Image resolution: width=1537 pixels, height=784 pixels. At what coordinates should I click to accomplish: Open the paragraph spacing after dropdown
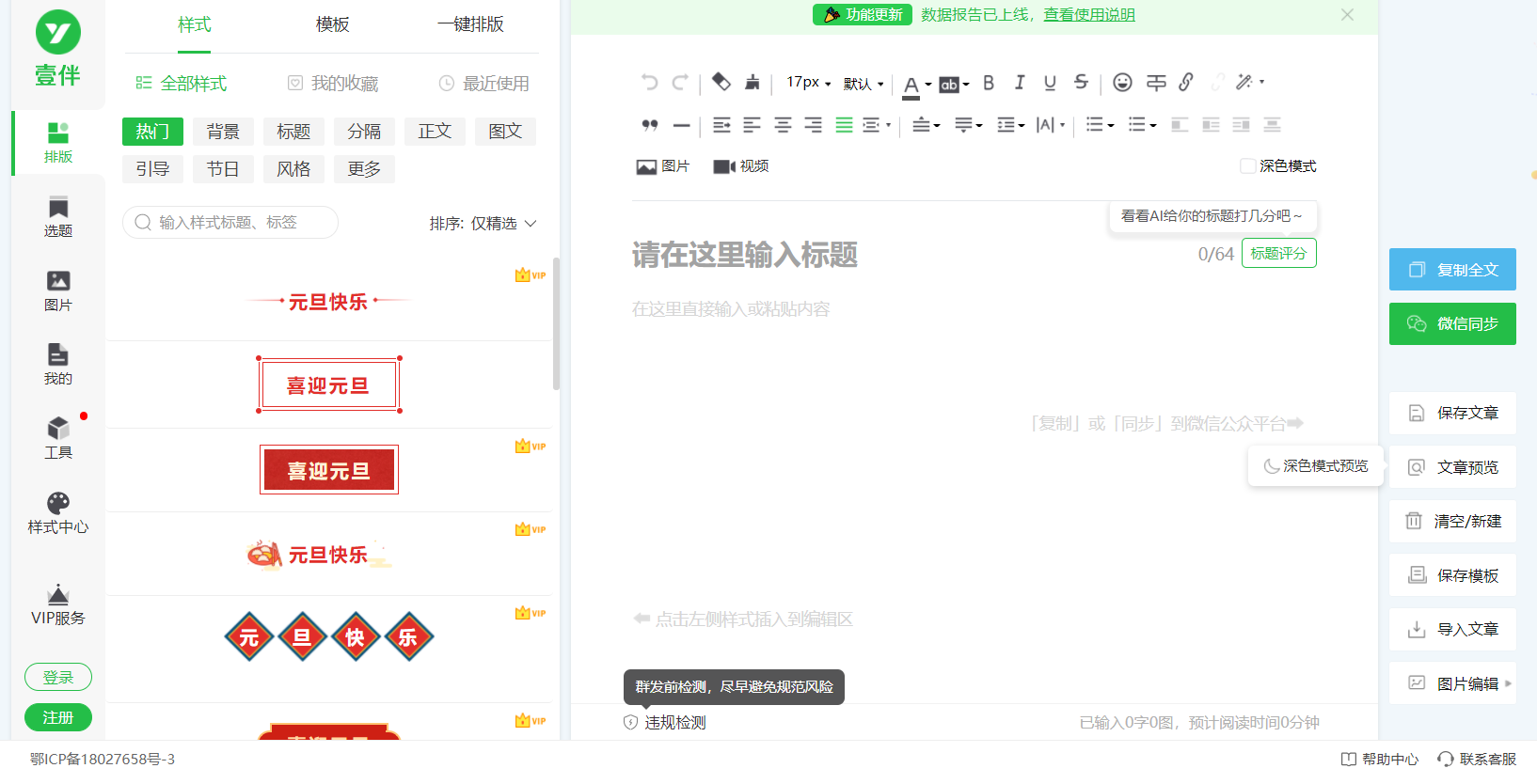coord(969,125)
